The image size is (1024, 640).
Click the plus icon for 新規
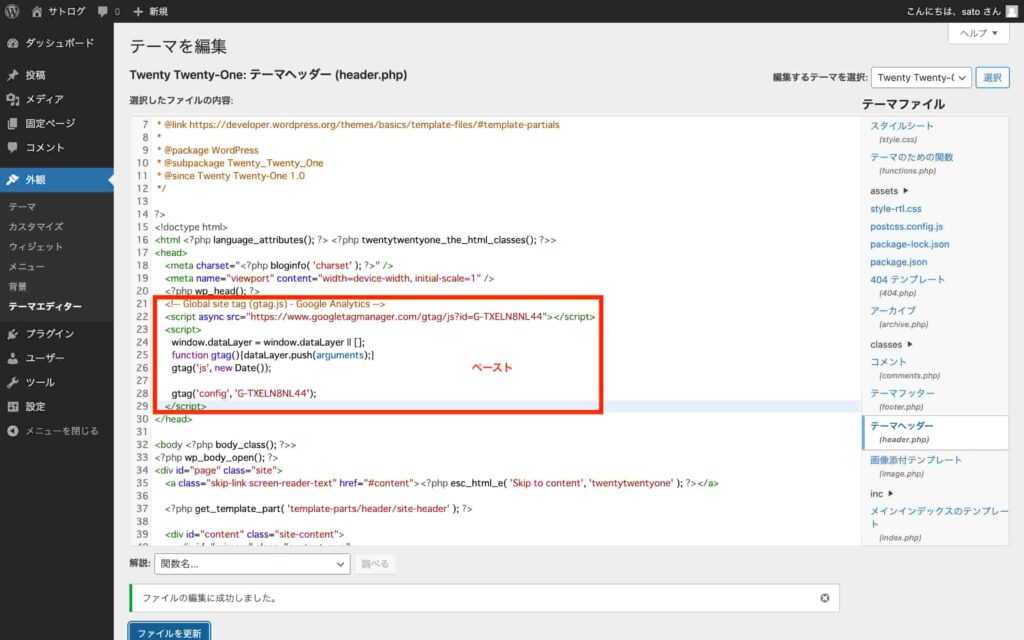tap(138, 12)
